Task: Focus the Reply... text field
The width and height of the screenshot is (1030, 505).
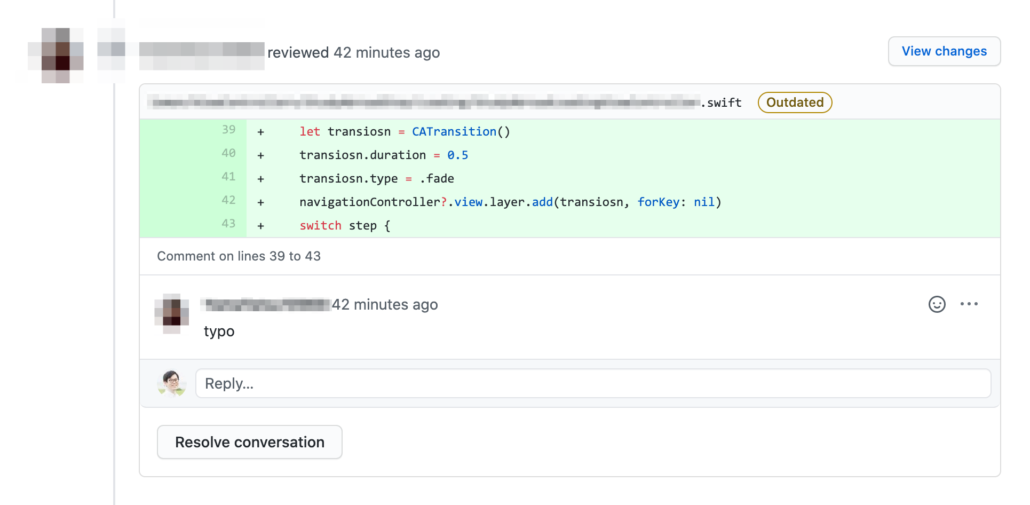Action: click(592, 383)
